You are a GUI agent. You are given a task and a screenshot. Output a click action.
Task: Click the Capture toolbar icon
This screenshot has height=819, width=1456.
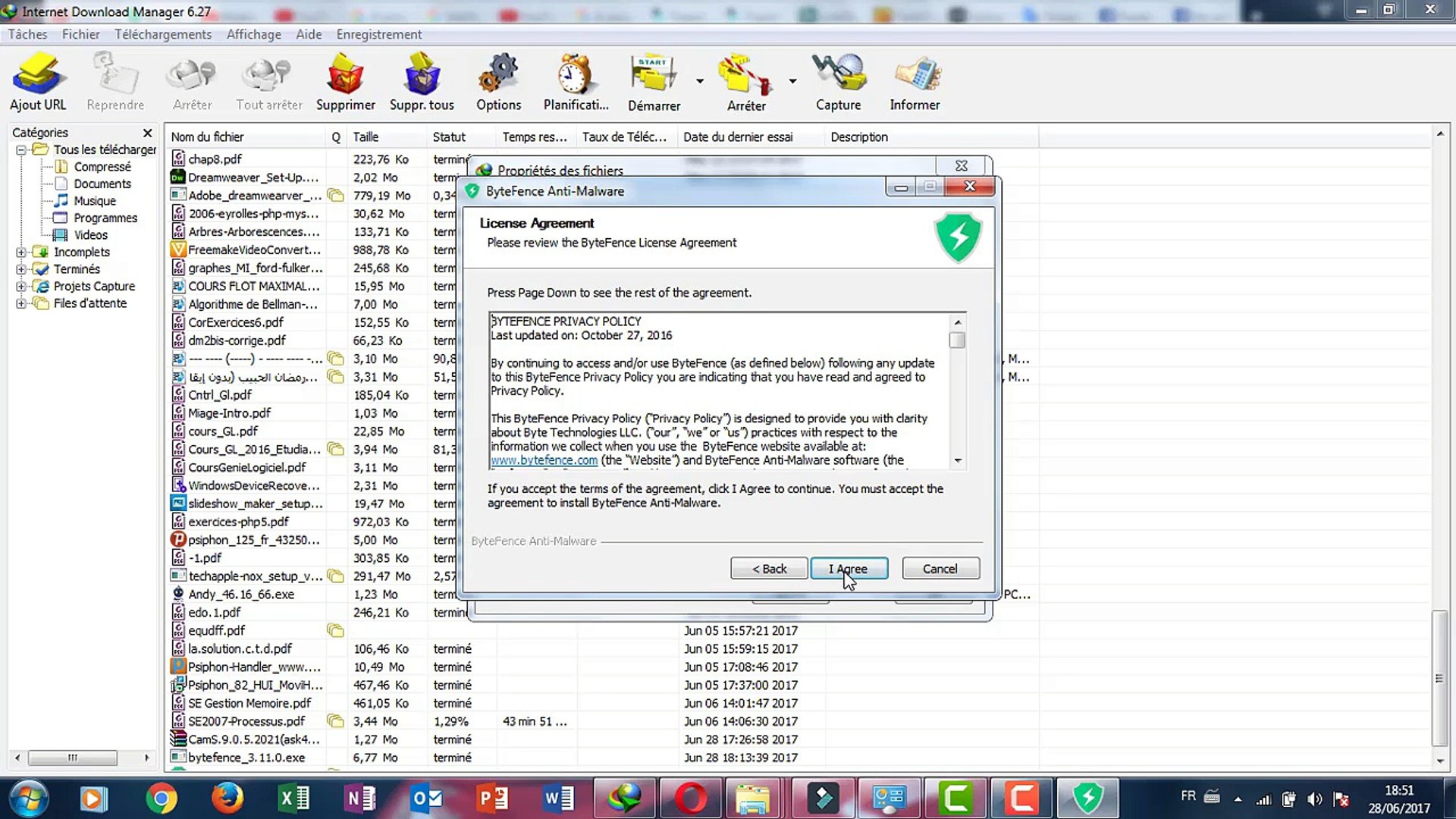[838, 82]
